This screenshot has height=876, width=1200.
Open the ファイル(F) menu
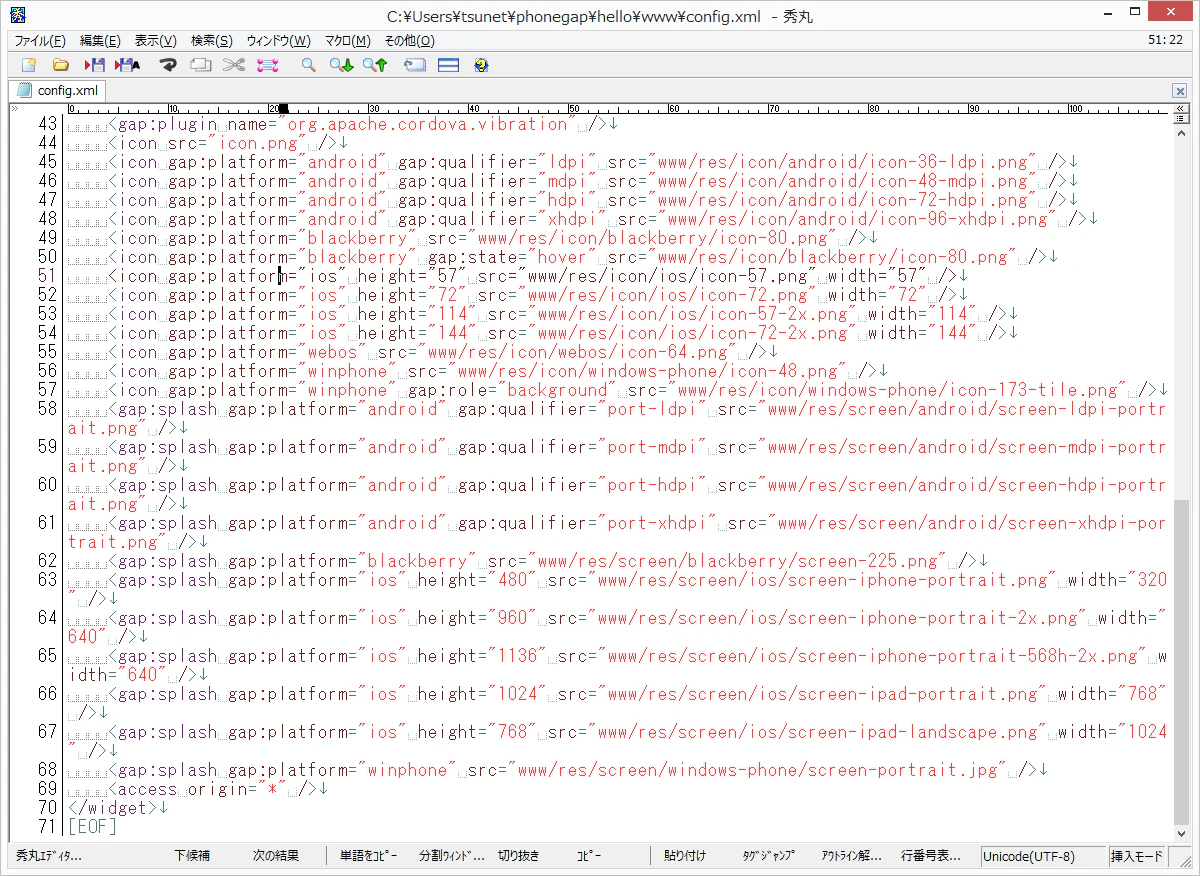click(40, 41)
